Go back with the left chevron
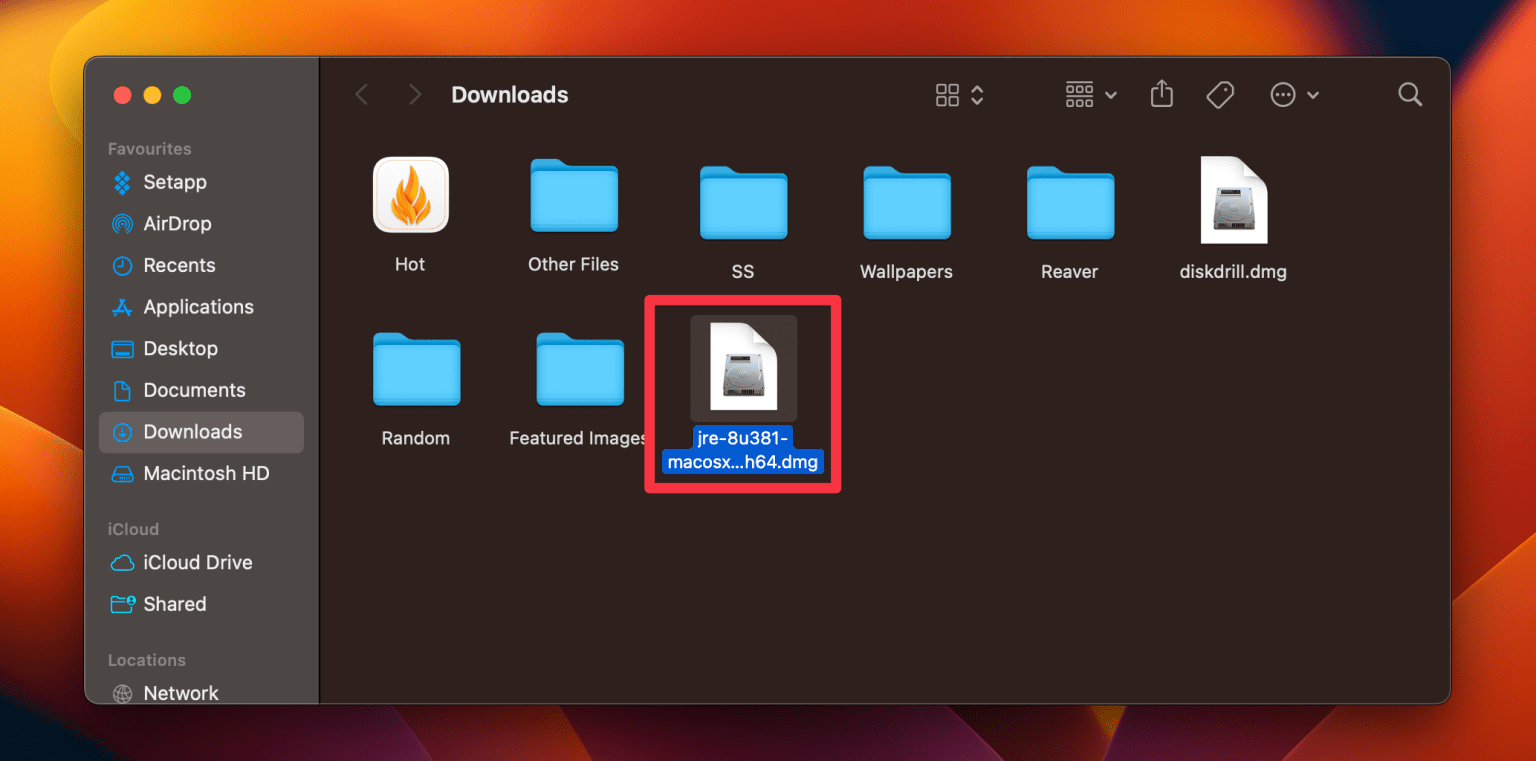This screenshot has width=1536, height=761. pyautogui.click(x=362, y=95)
